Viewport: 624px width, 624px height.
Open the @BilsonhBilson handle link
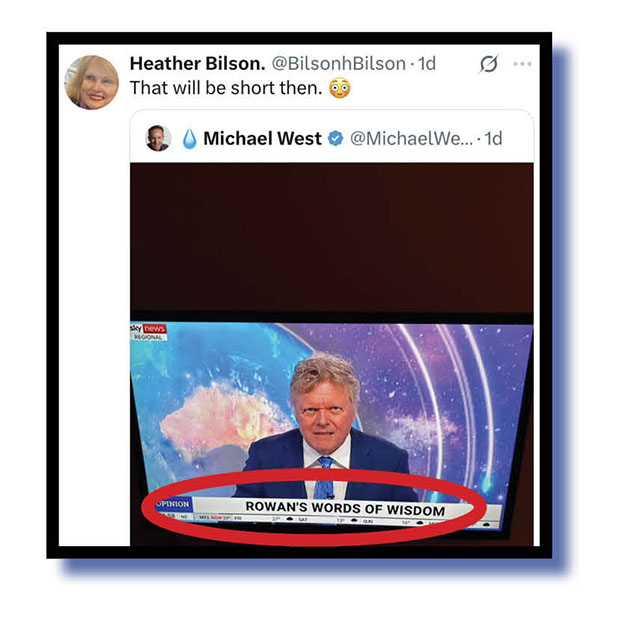(339, 64)
